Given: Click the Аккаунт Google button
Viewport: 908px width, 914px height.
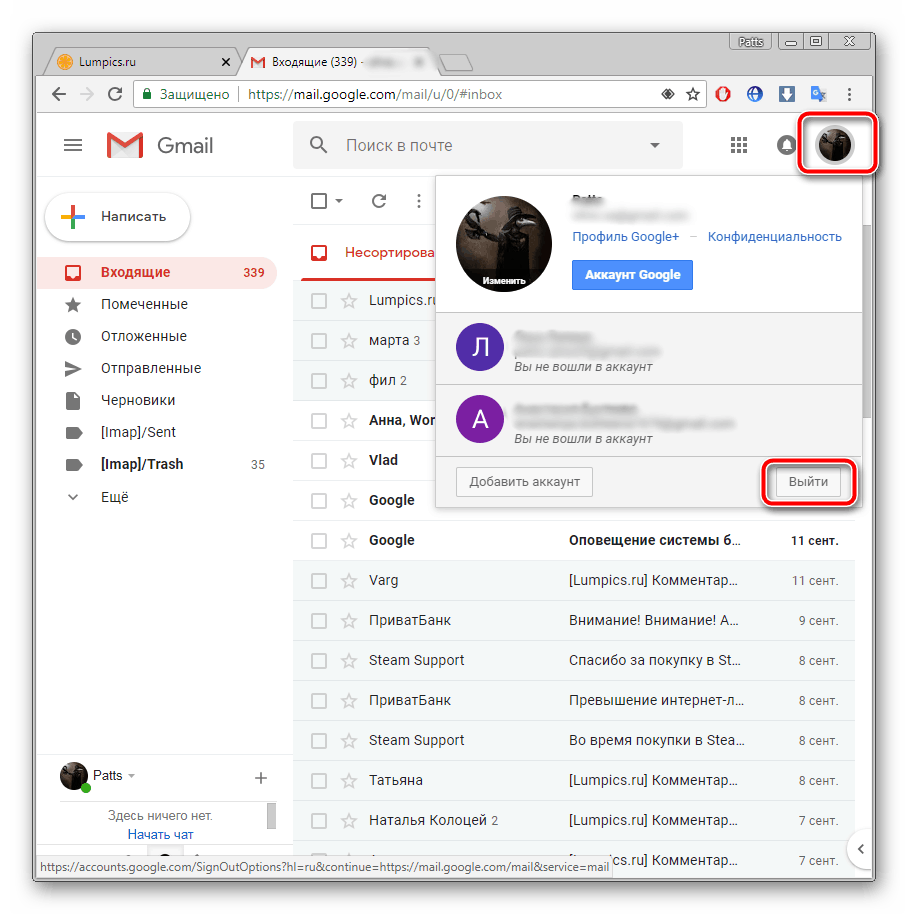Looking at the screenshot, I should 632,275.
